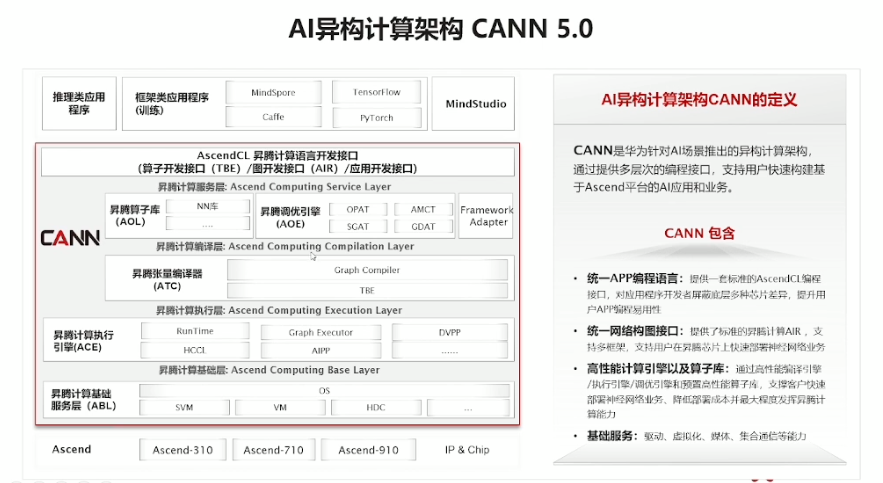Click the RunTime box
This screenshot has width=883, height=483.
tap(195, 331)
